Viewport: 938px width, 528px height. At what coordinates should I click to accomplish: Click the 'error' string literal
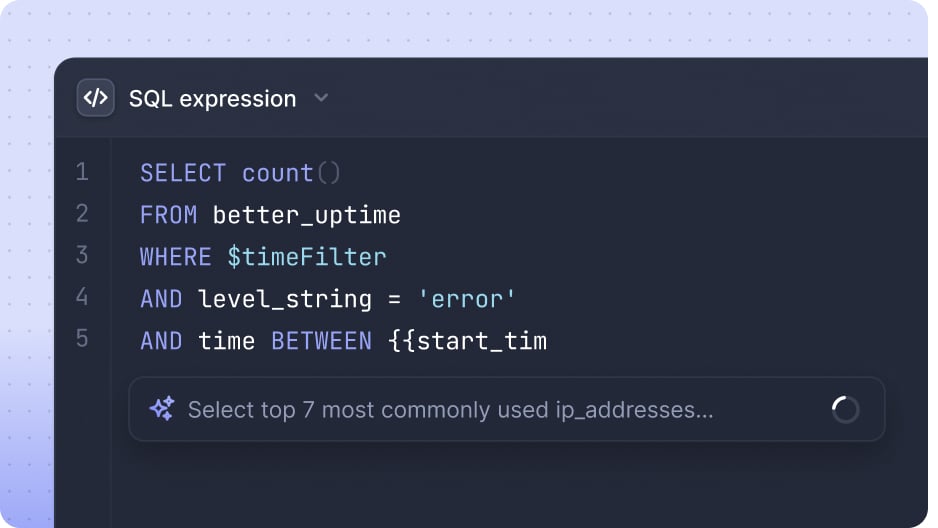(x=467, y=299)
